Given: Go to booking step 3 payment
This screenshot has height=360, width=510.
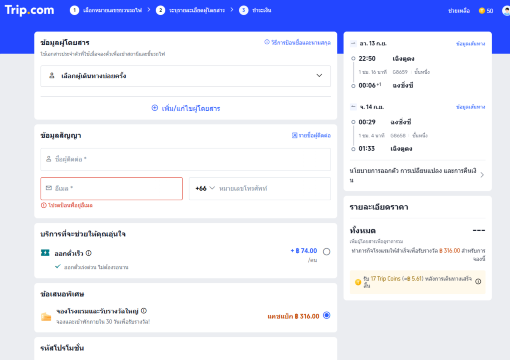Looking at the screenshot, I should coord(255,10).
